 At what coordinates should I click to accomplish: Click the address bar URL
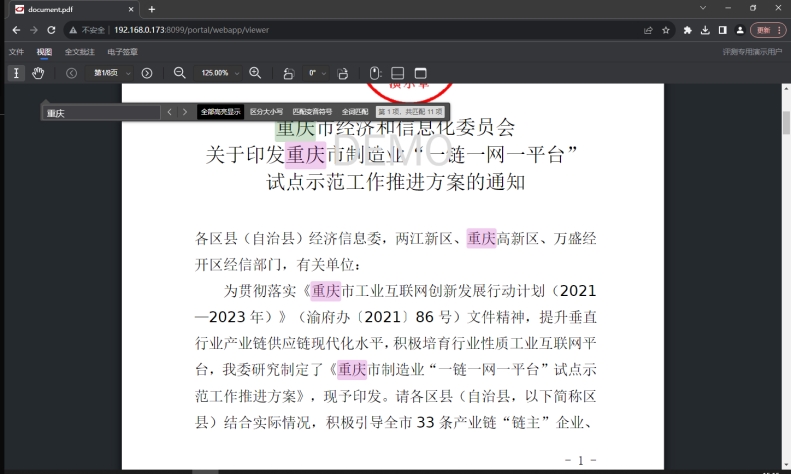click(x=191, y=30)
